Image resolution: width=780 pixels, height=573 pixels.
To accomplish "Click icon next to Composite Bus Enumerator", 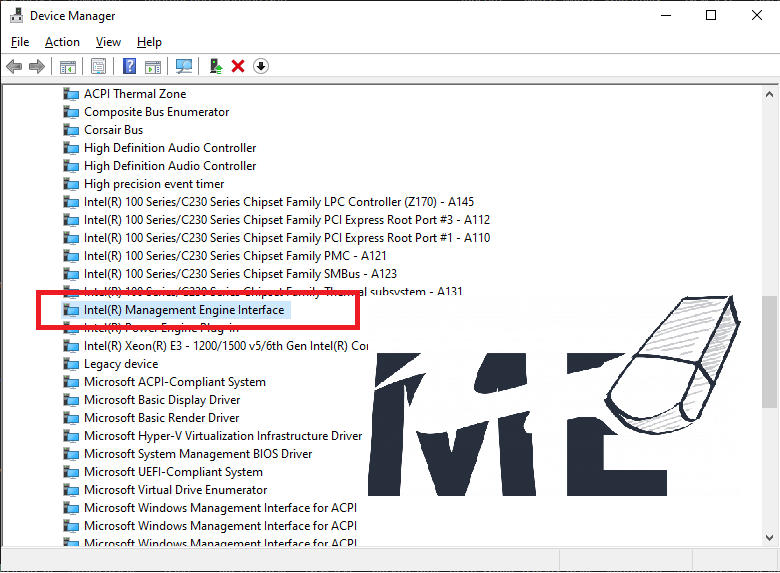I will pyautogui.click(x=71, y=112).
